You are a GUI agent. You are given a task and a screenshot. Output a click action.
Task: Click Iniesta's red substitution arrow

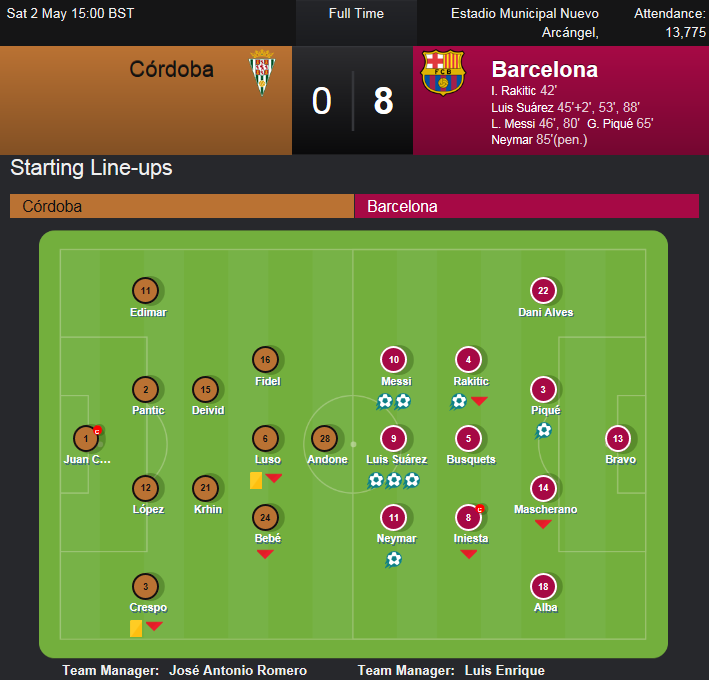(x=468, y=554)
